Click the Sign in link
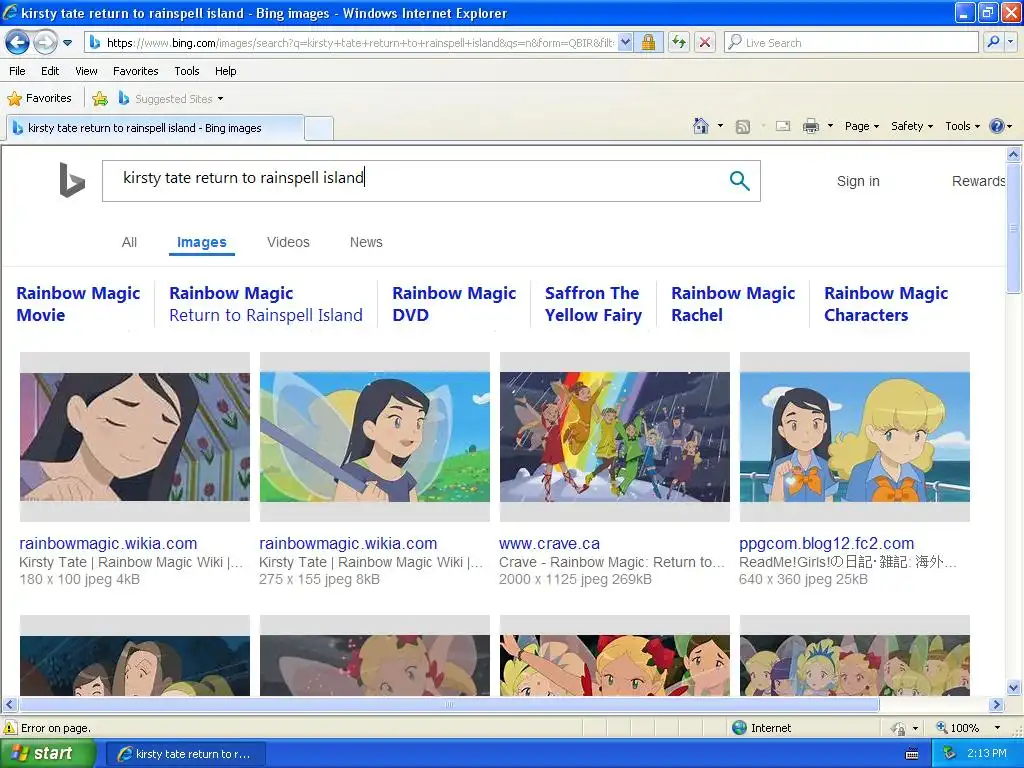The image size is (1024, 768). (858, 182)
